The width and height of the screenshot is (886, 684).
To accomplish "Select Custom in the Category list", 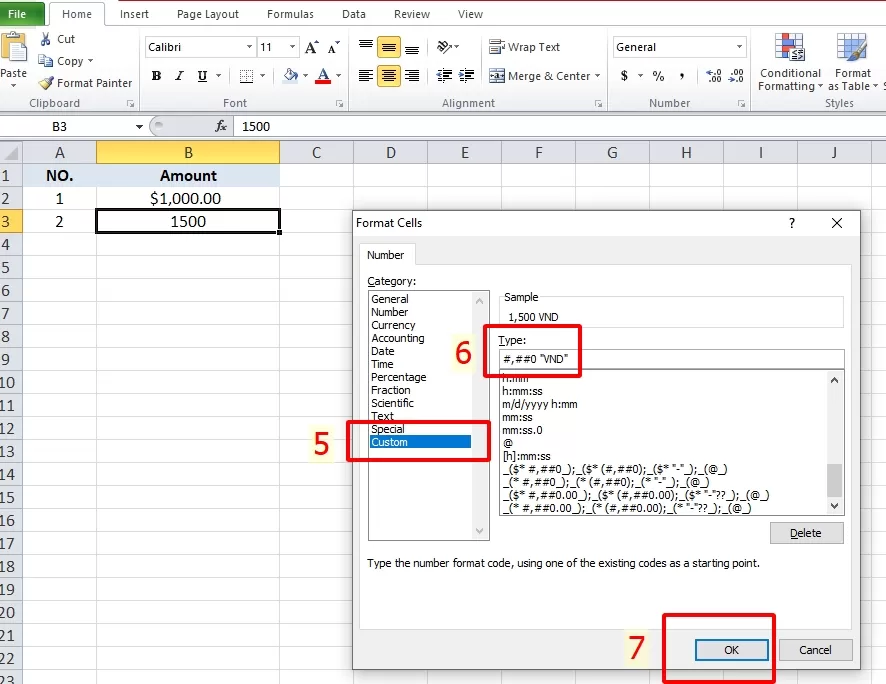I will [389, 442].
